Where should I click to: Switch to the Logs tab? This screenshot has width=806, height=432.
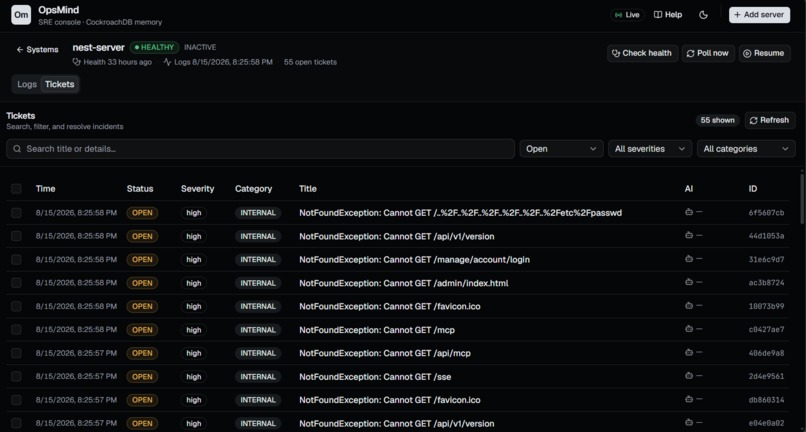(x=27, y=84)
